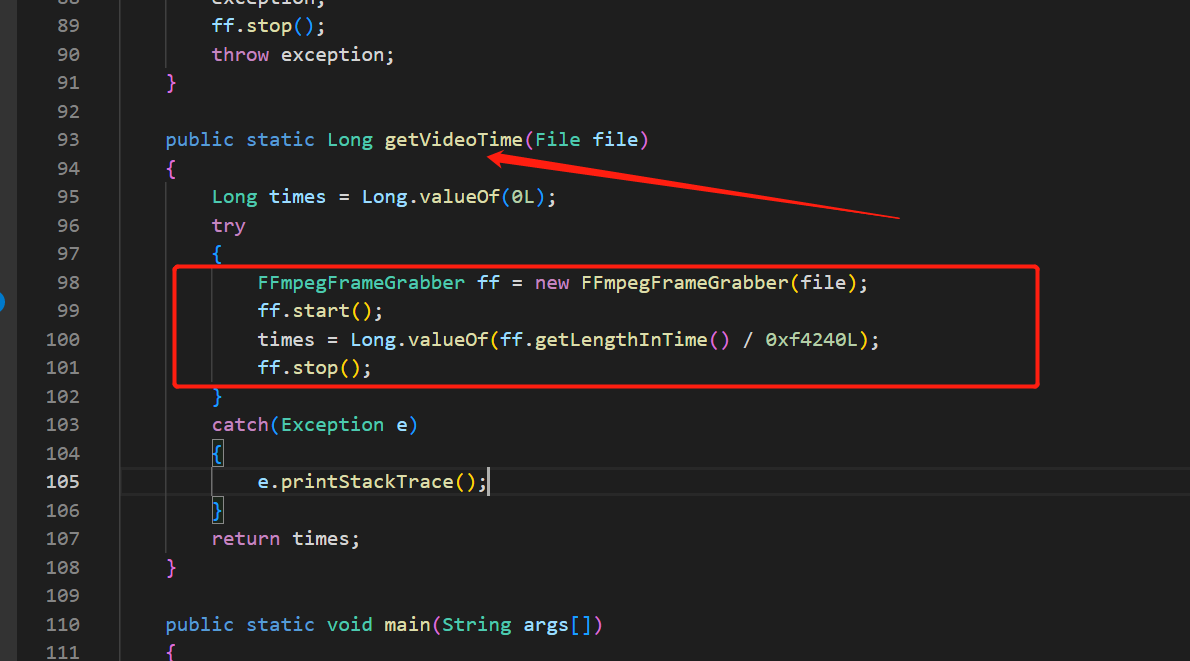Click the String type in main arguments
Screen dimensions: 1190x661
pyautogui.click(x=476, y=625)
